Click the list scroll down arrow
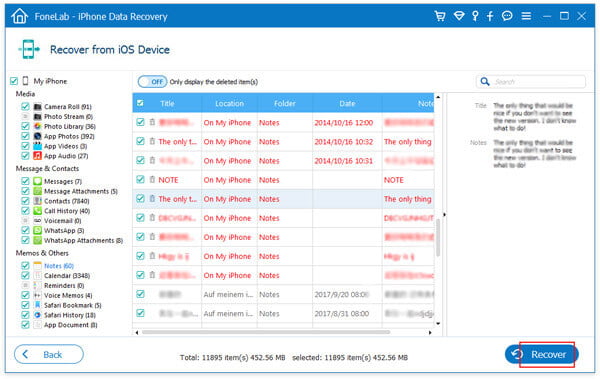 (x=438, y=323)
